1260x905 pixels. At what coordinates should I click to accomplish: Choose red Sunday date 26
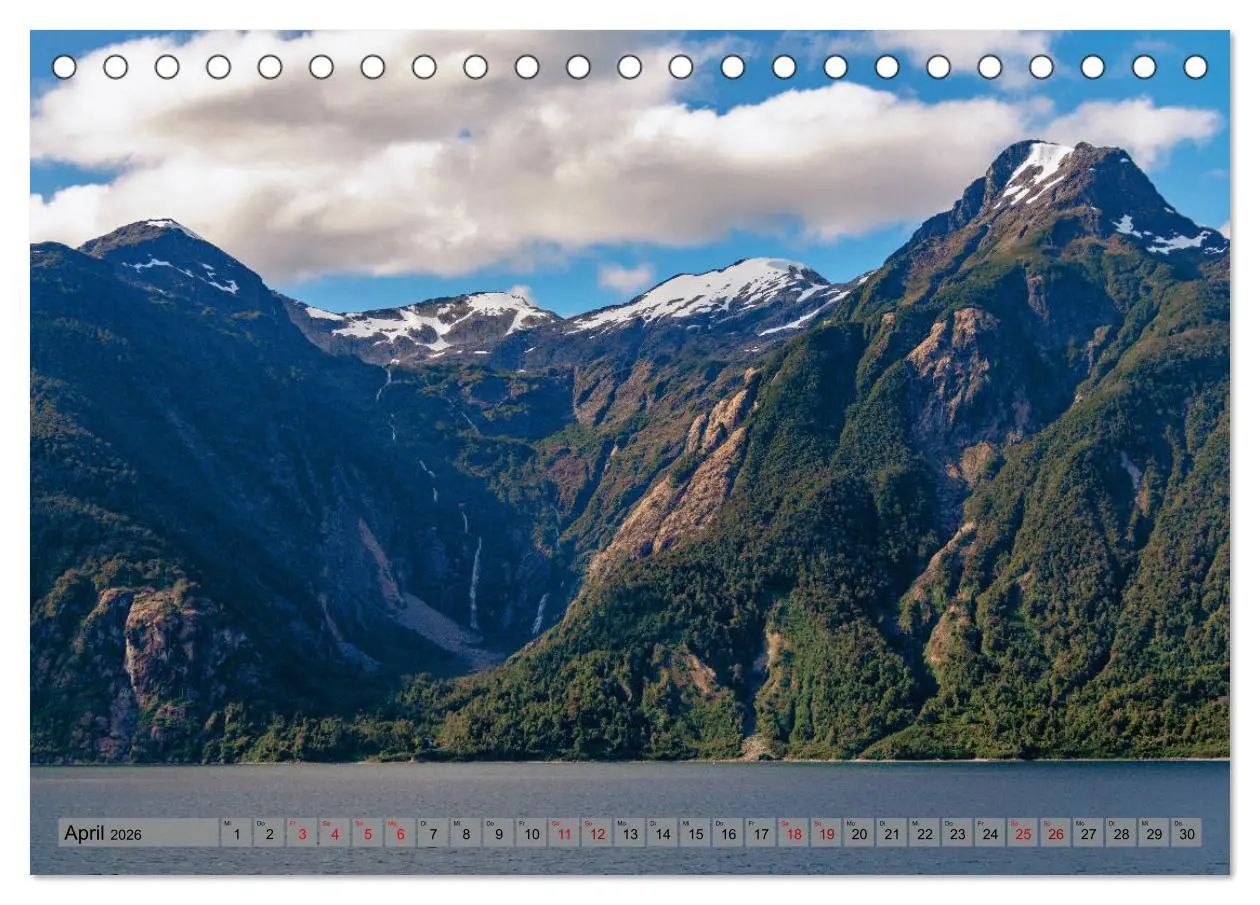[1055, 832]
